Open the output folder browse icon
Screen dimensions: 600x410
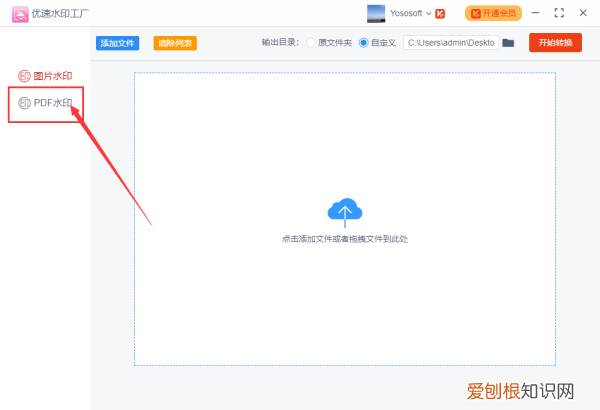click(x=508, y=43)
